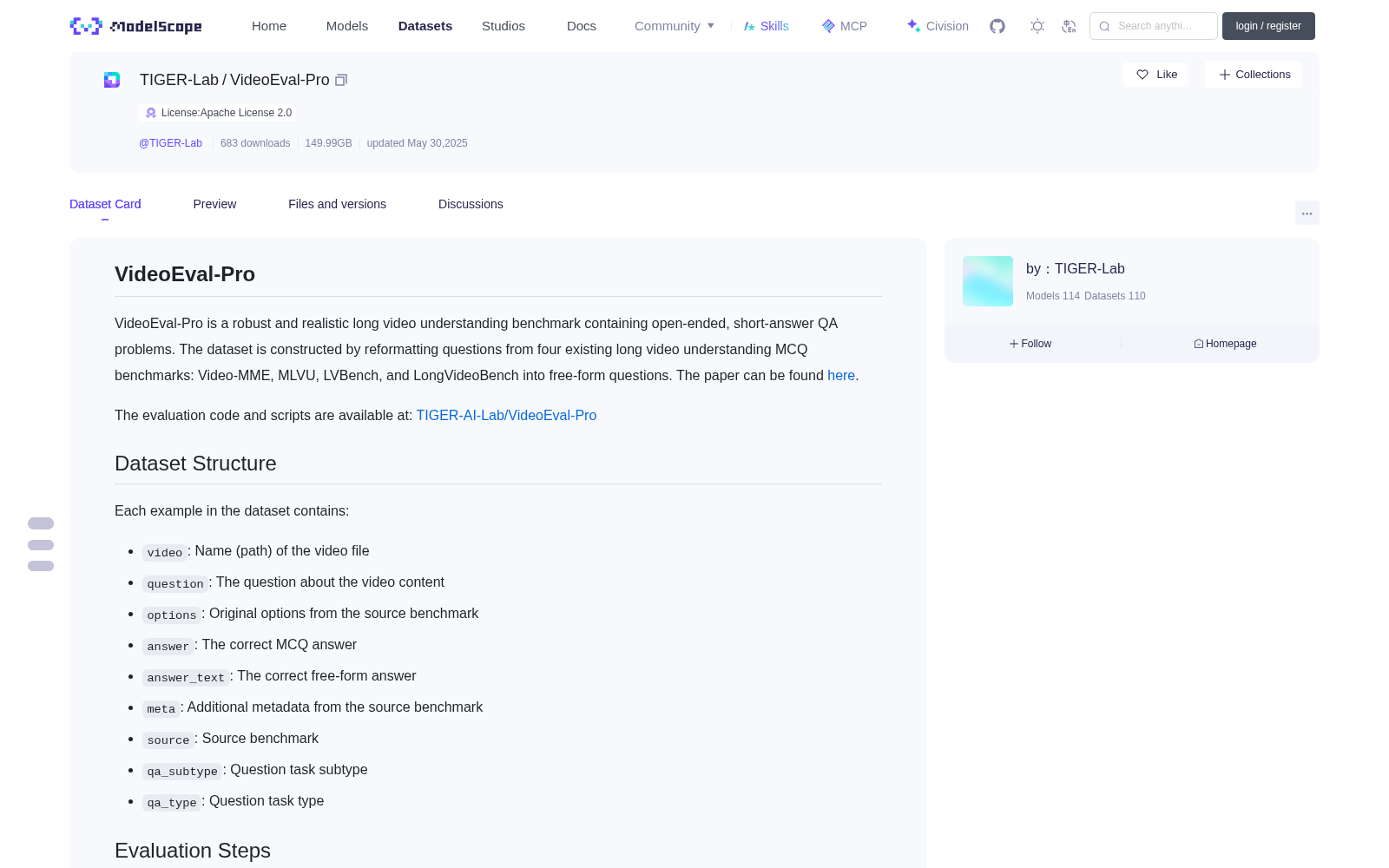Focus the Search anything input field
Image resolution: width=1389 pixels, height=868 pixels.
1154,26
